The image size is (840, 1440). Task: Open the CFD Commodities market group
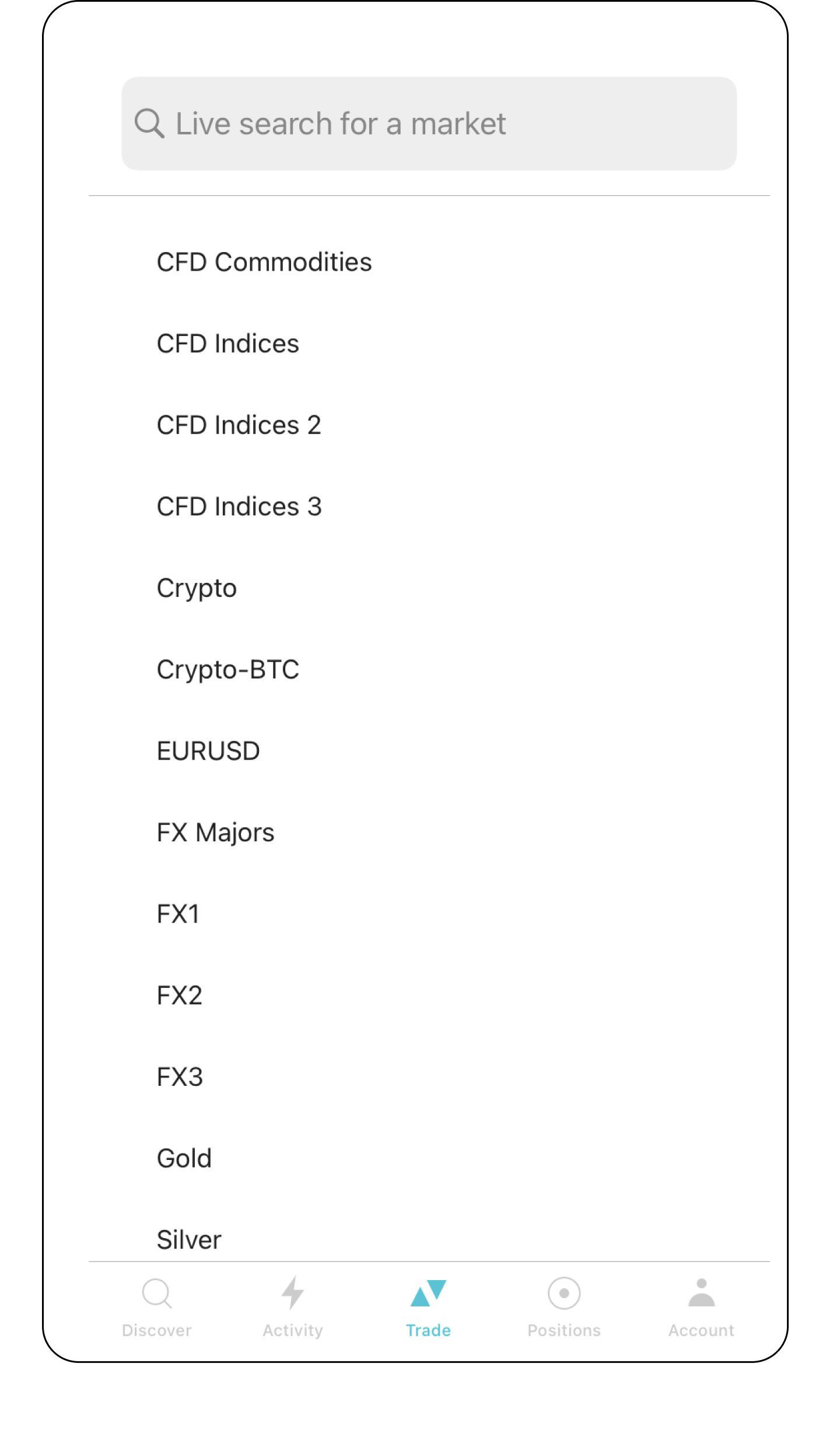click(264, 262)
